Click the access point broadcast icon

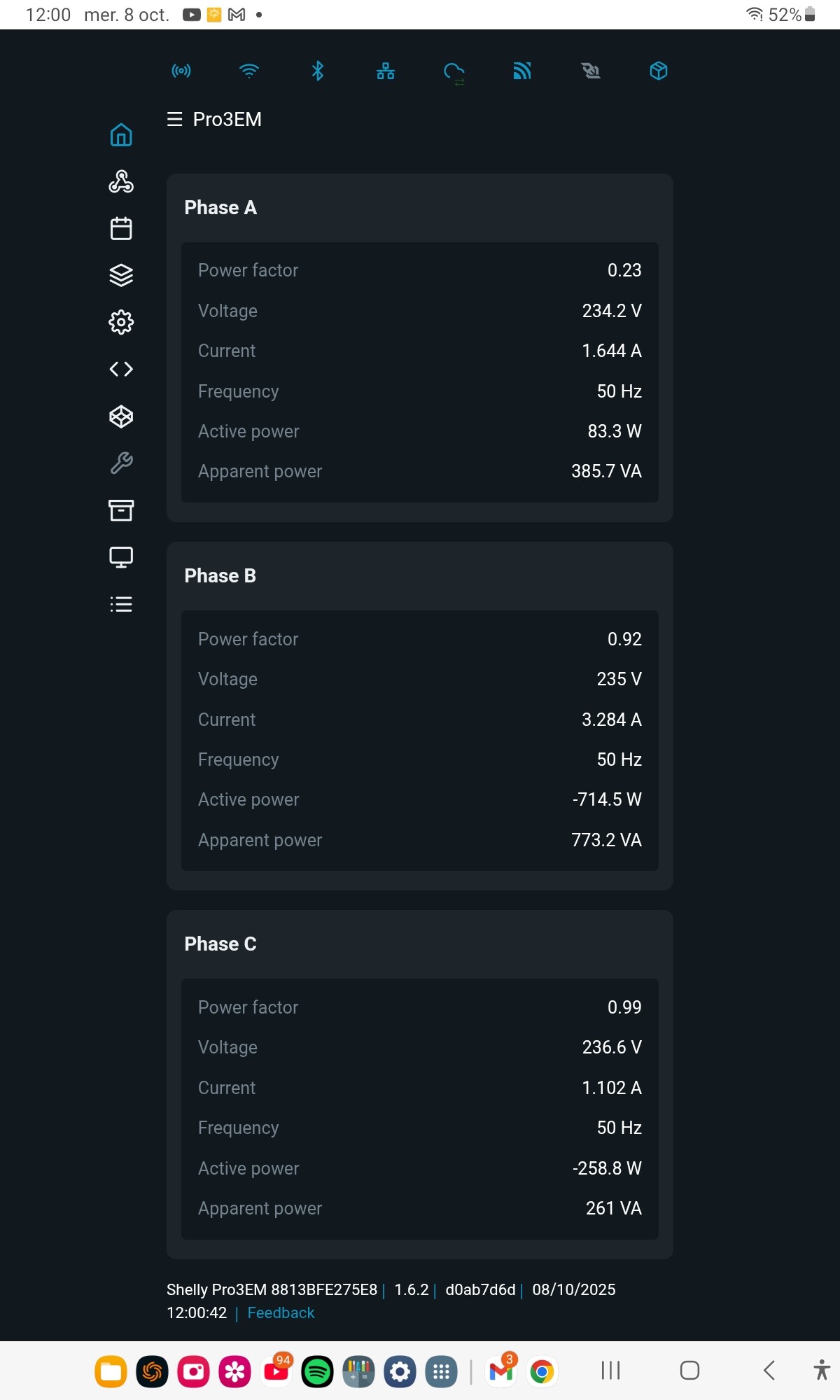pyautogui.click(x=181, y=71)
